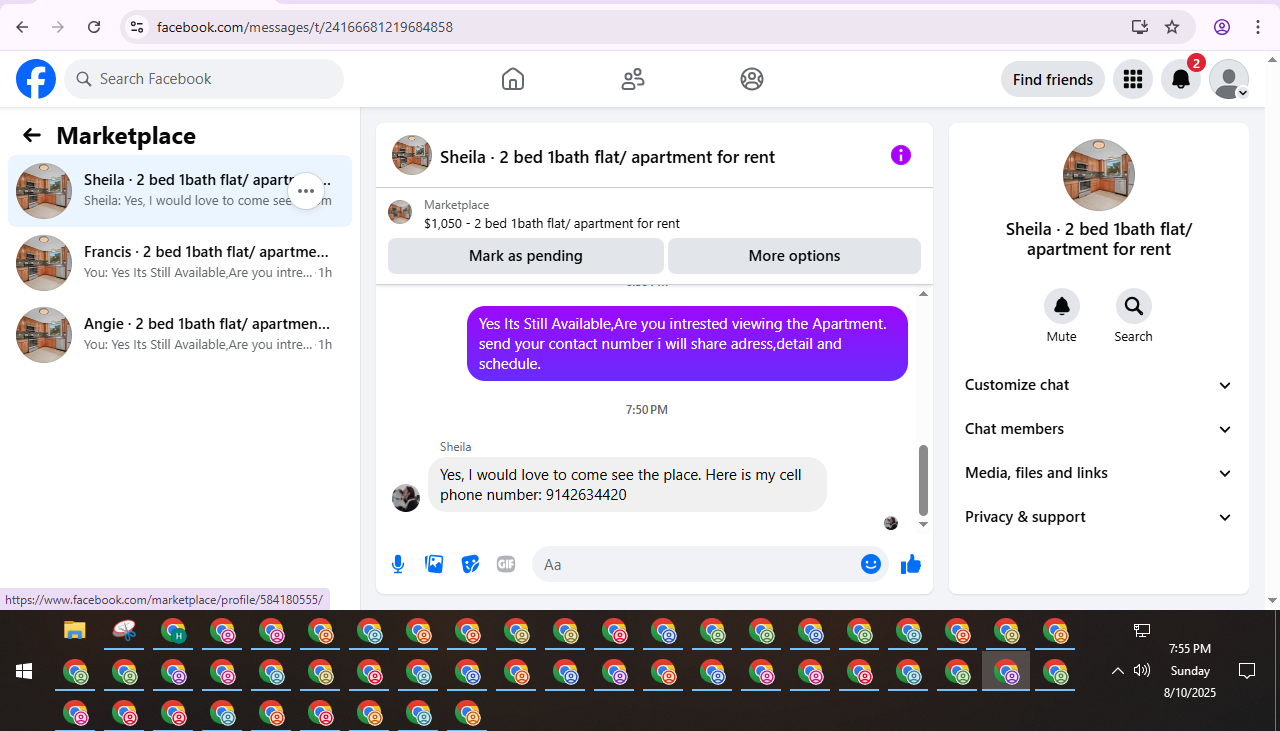Image resolution: width=1280 pixels, height=731 pixels.
Task: Reload the page with the refresh icon
Action: click(x=94, y=27)
